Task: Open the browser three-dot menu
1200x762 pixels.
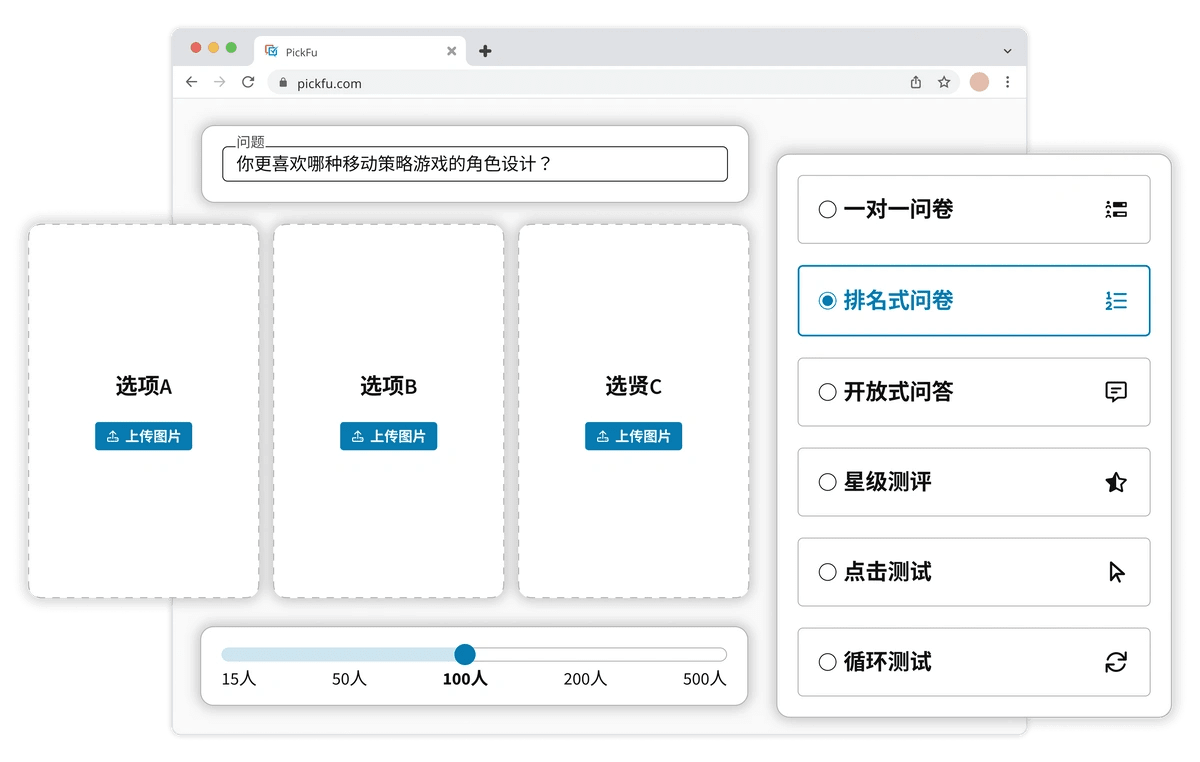Action: (x=1007, y=82)
